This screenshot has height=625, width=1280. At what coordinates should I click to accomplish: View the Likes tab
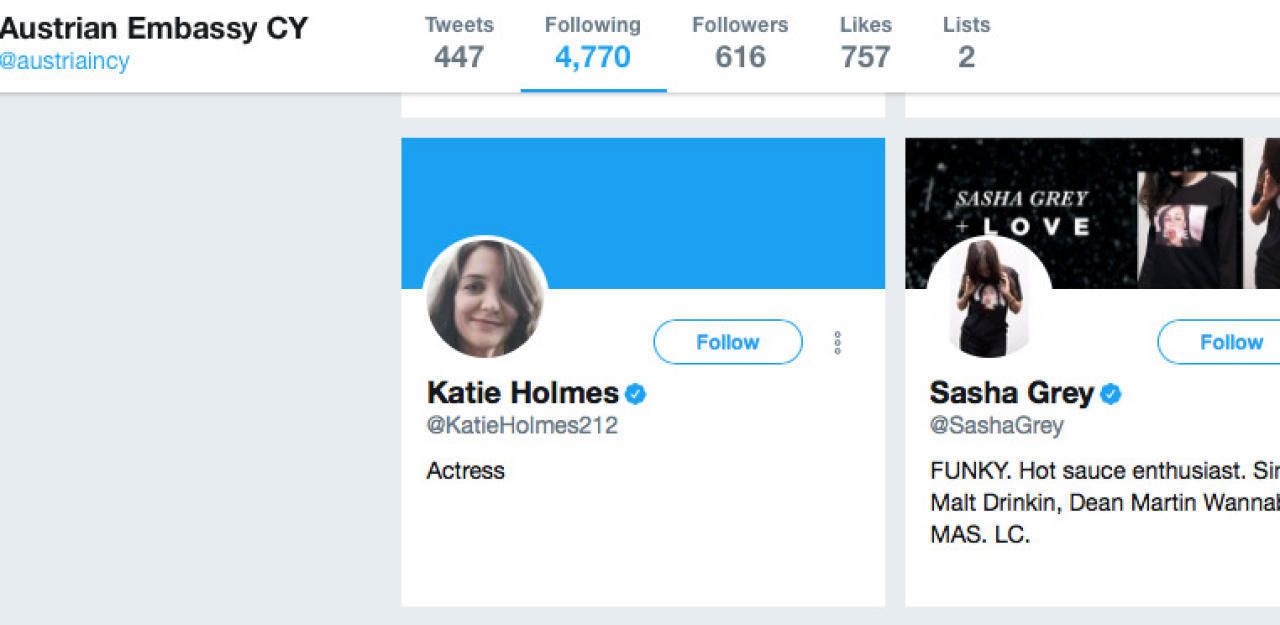pyautogui.click(x=865, y=43)
